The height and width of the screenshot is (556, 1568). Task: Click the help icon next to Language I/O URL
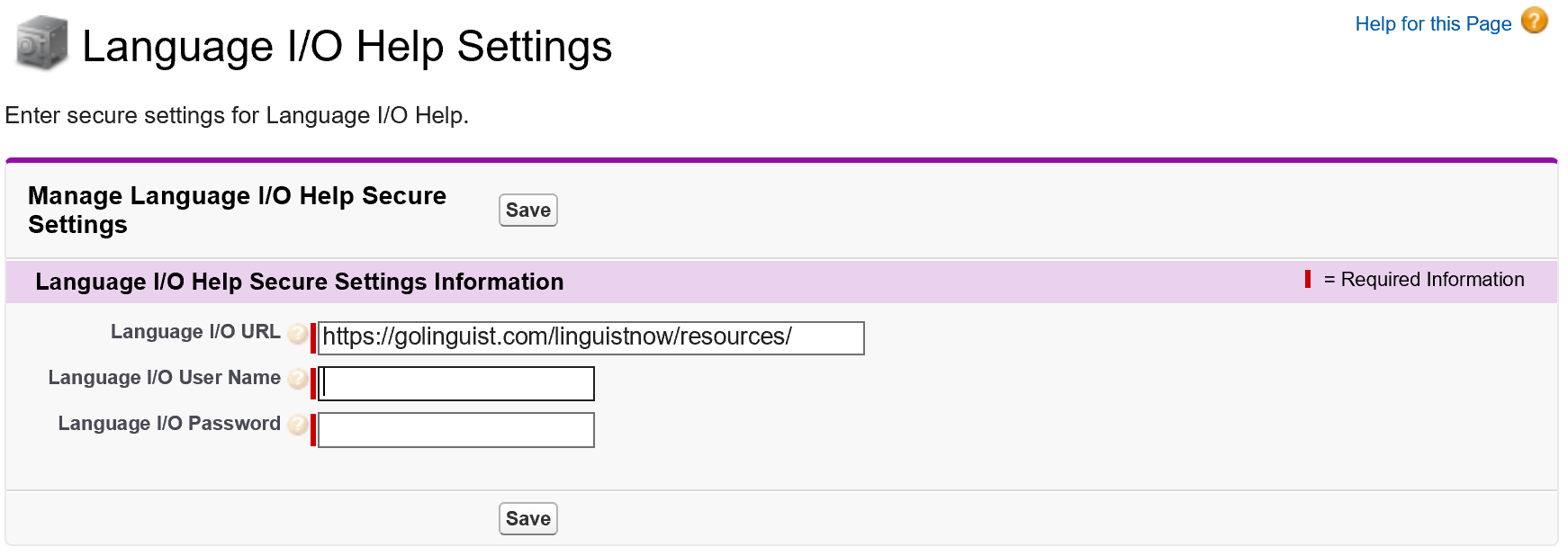(x=298, y=334)
